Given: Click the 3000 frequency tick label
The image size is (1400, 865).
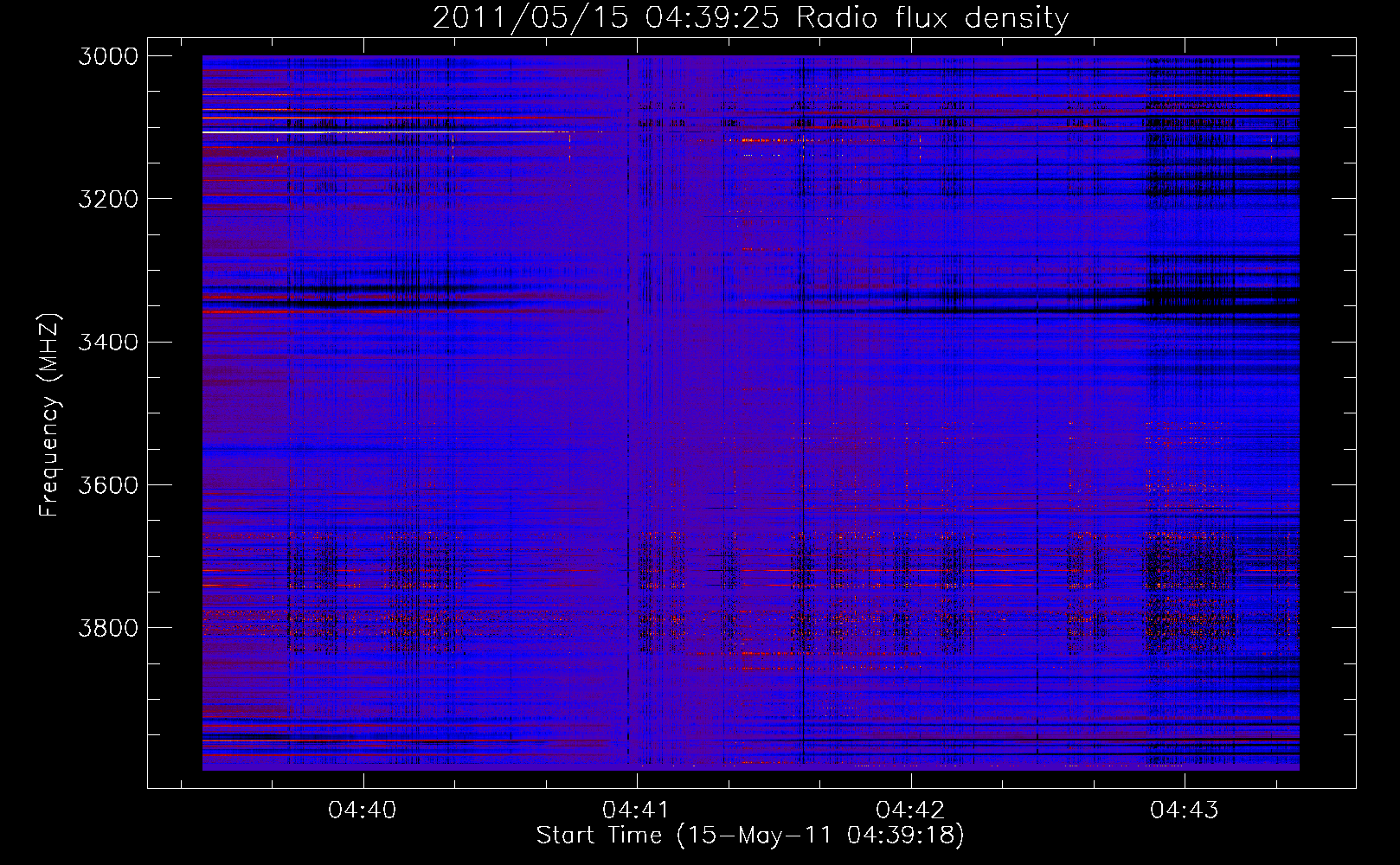Looking at the screenshot, I should coord(108,56).
